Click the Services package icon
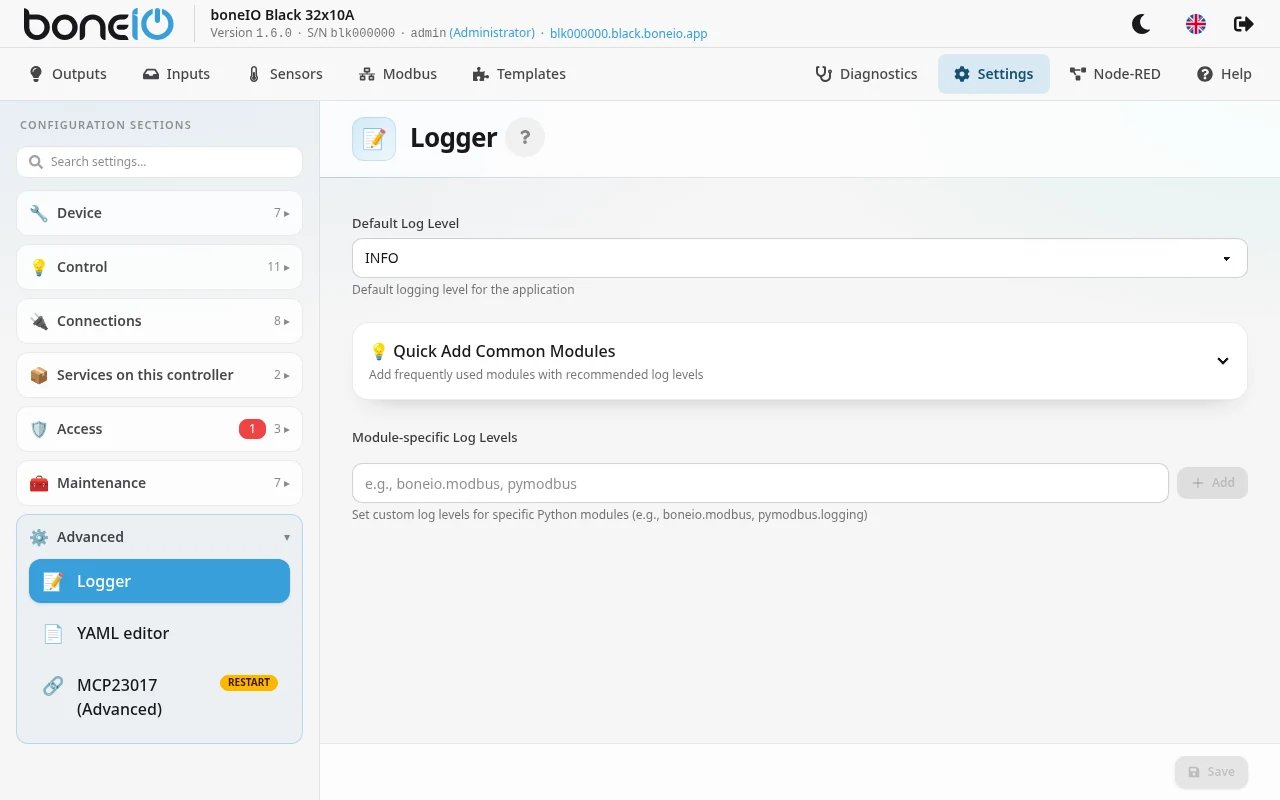The image size is (1280, 800). point(39,375)
